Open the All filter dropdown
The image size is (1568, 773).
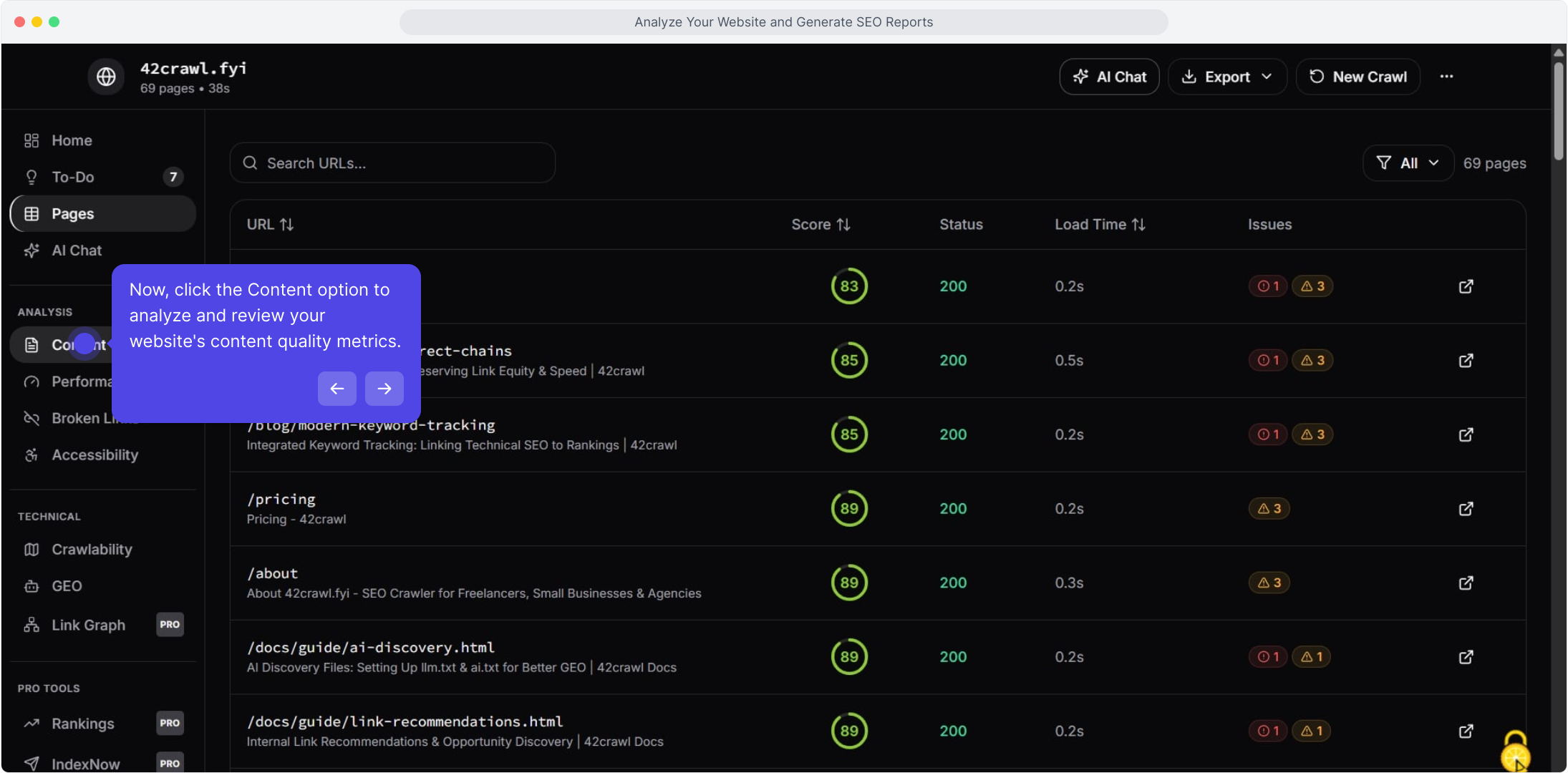pyautogui.click(x=1408, y=163)
